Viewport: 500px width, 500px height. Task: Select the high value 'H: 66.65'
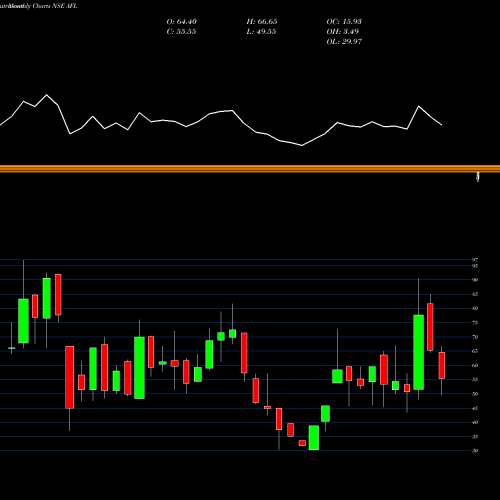point(262,22)
